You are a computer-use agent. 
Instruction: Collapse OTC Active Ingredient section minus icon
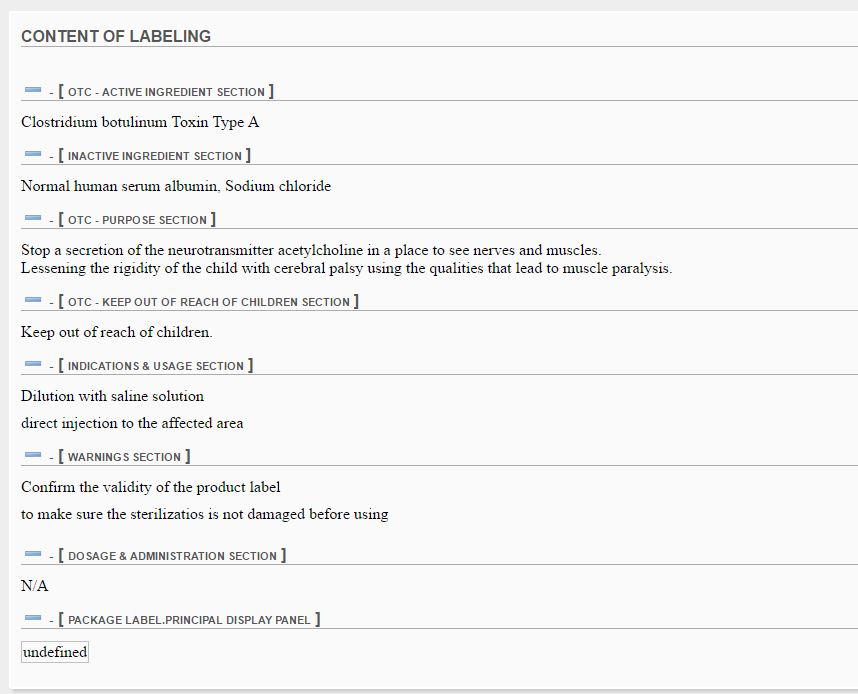pos(33,91)
